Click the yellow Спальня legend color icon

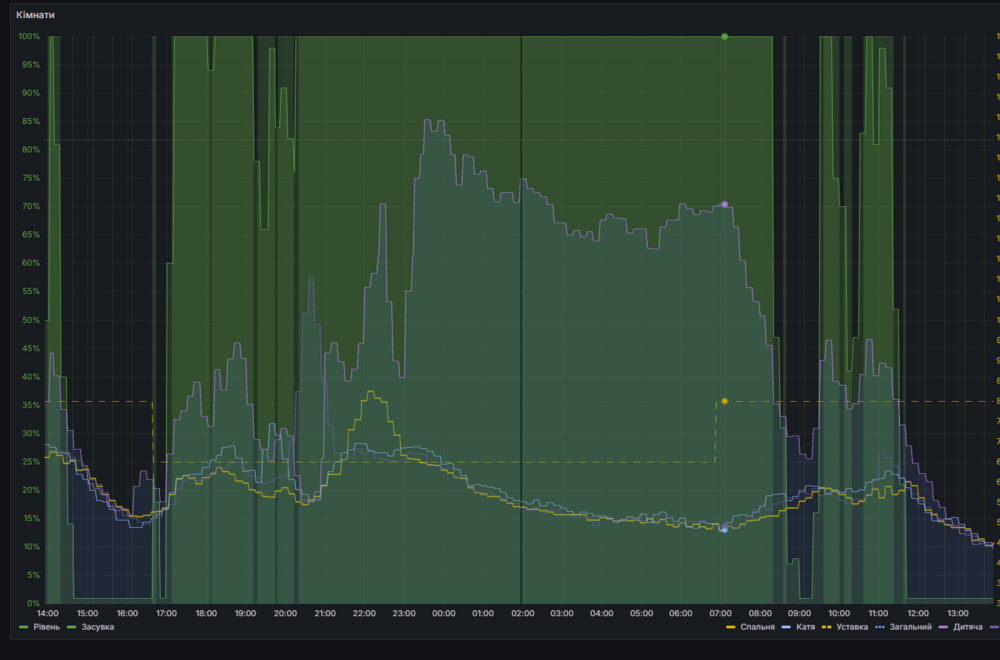[x=730, y=627]
